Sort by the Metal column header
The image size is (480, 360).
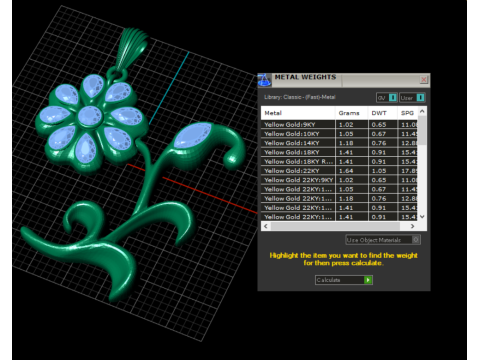(298, 113)
